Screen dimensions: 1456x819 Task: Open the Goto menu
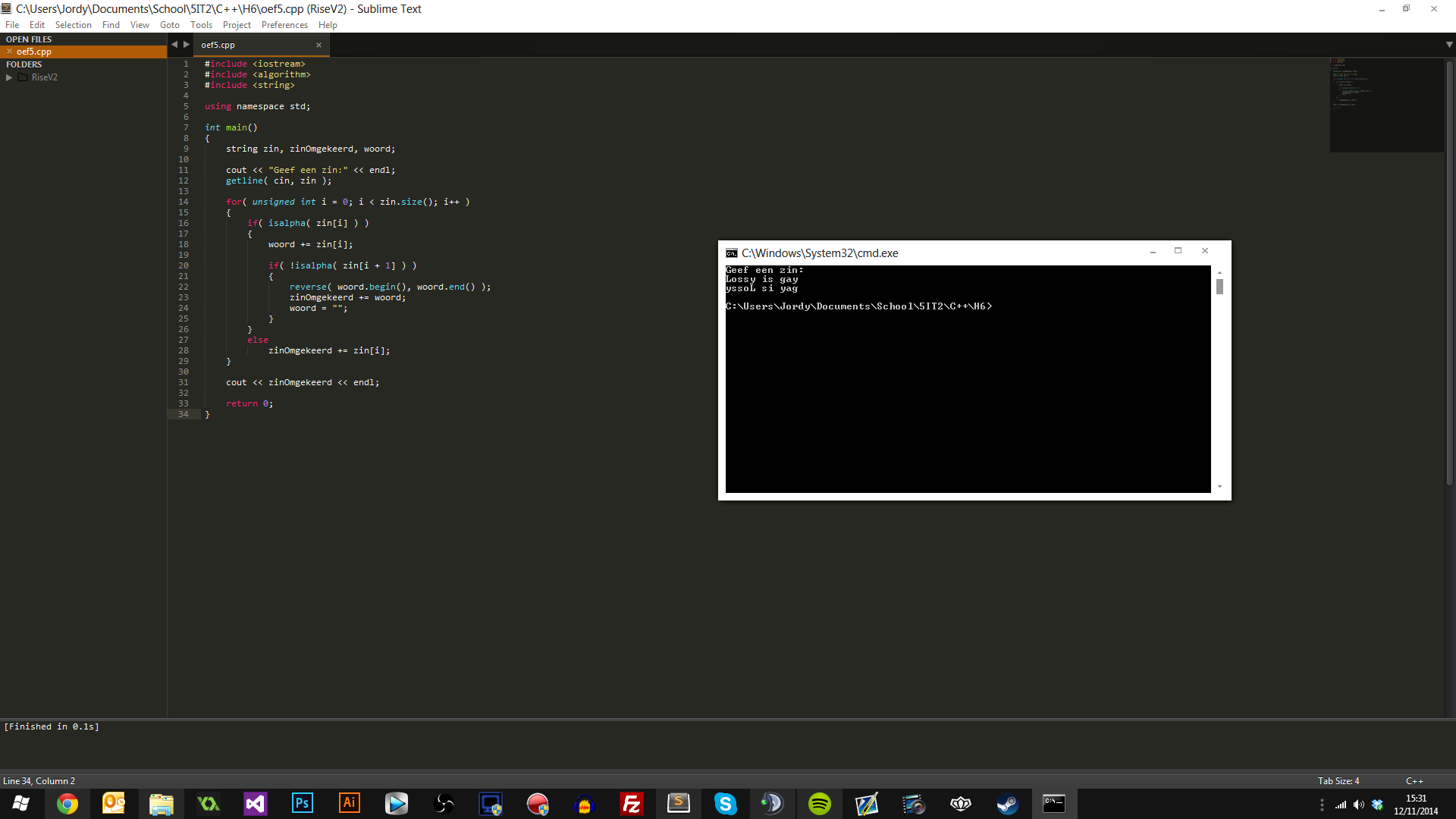point(169,25)
